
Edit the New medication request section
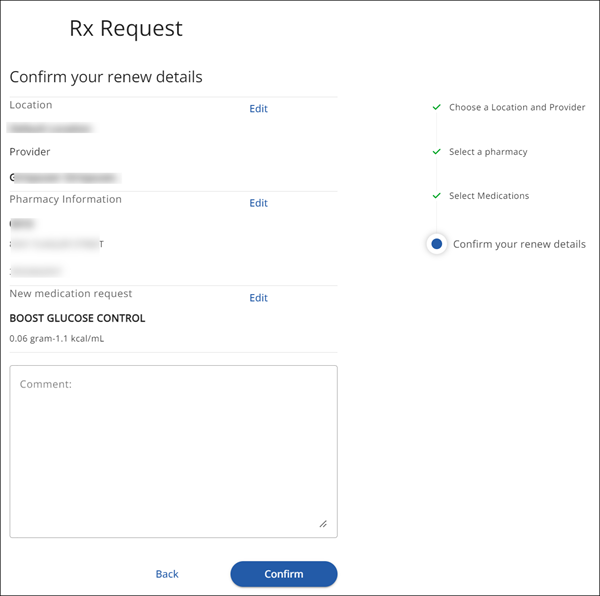(258, 298)
